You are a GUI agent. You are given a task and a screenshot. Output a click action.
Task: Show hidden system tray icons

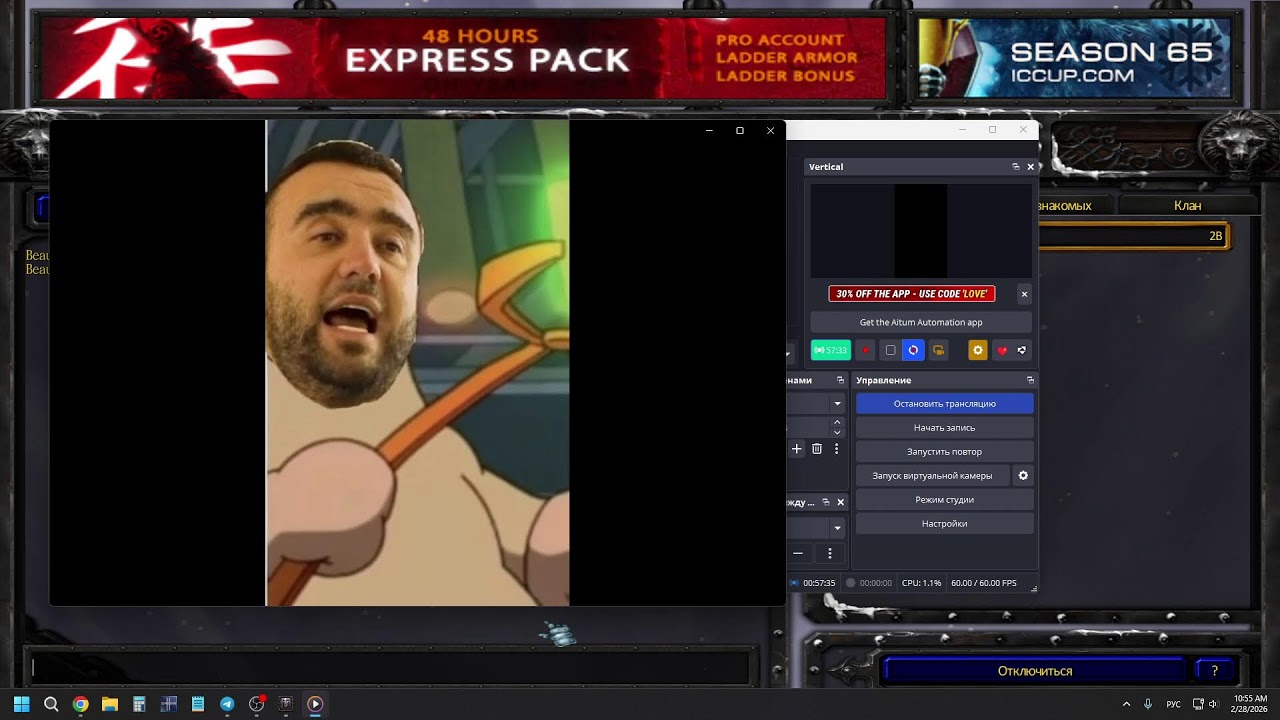1126,704
